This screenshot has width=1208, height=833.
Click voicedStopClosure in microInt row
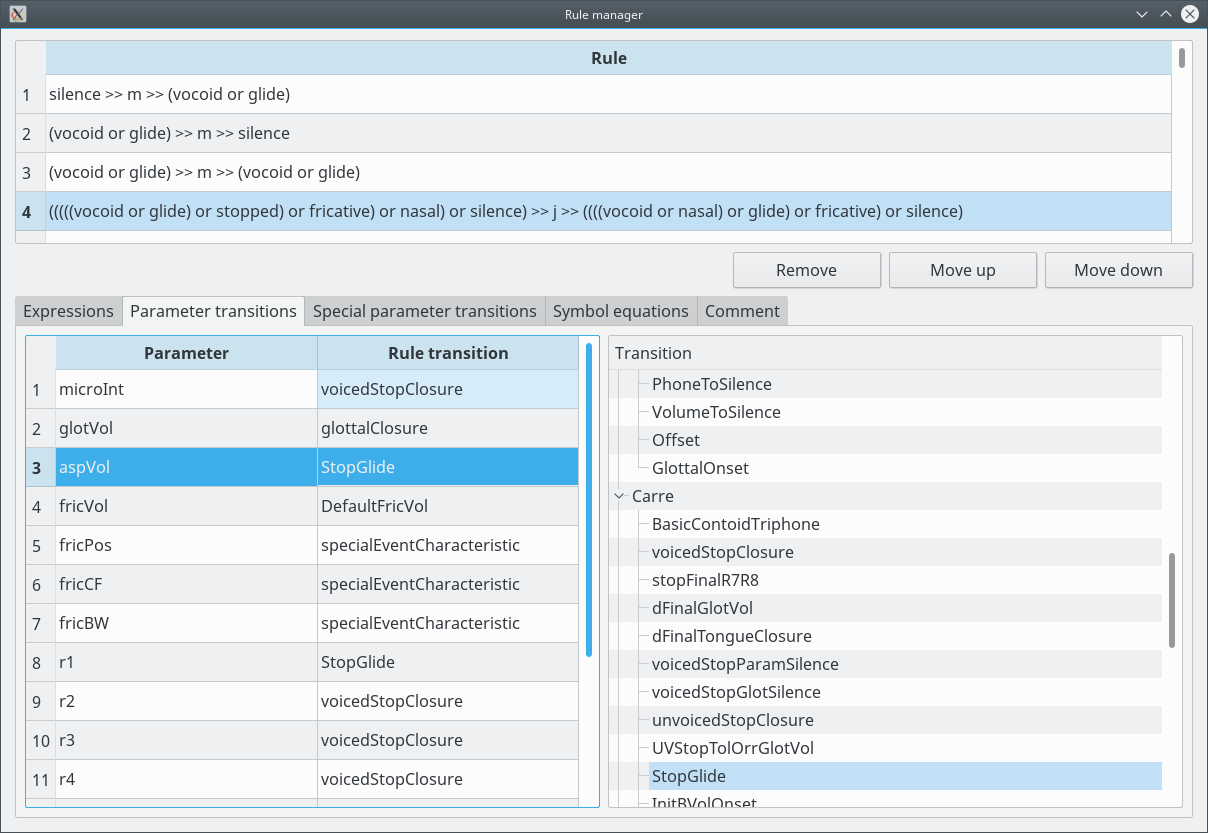[448, 389]
